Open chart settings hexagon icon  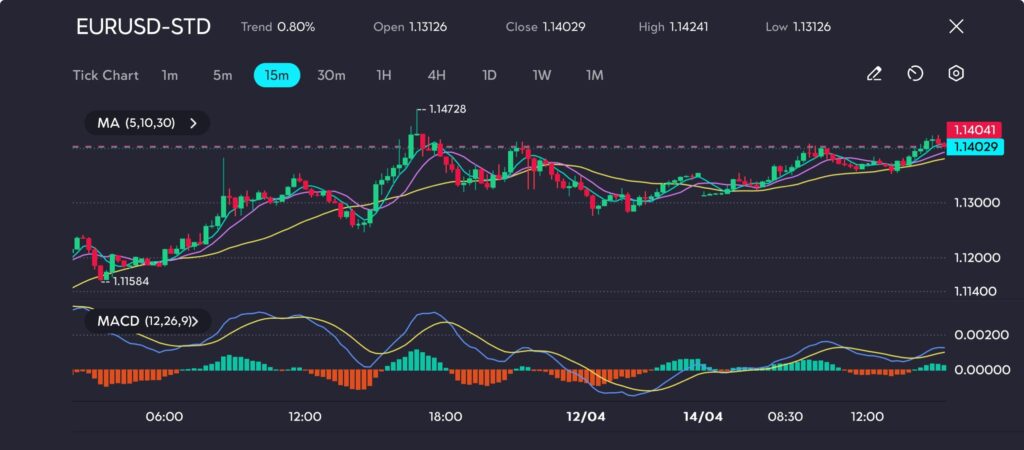point(956,74)
